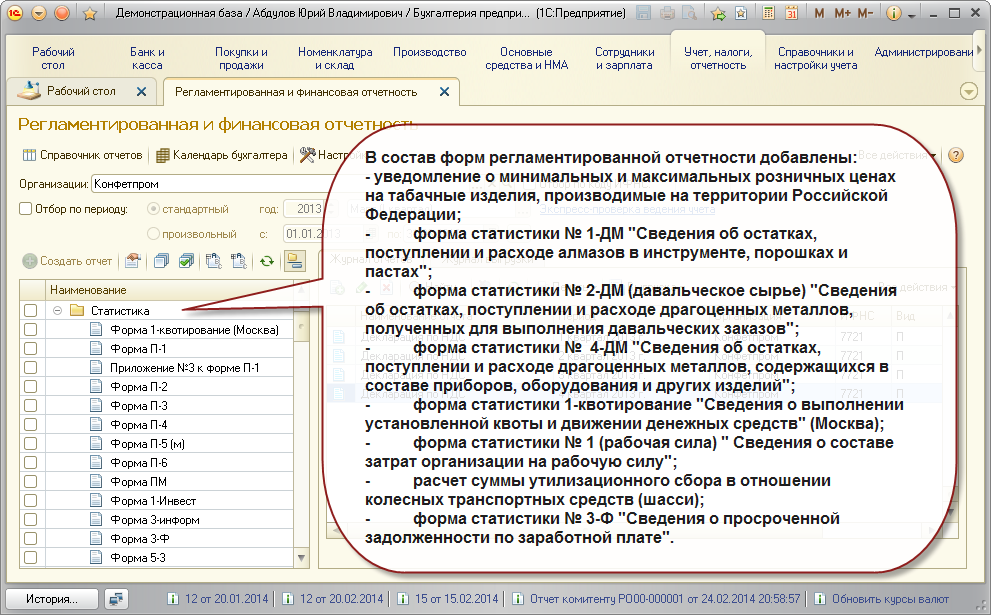Screen dimensions: 991x615
Task: Collapse the Статистика tree folder
Action: [58, 310]
